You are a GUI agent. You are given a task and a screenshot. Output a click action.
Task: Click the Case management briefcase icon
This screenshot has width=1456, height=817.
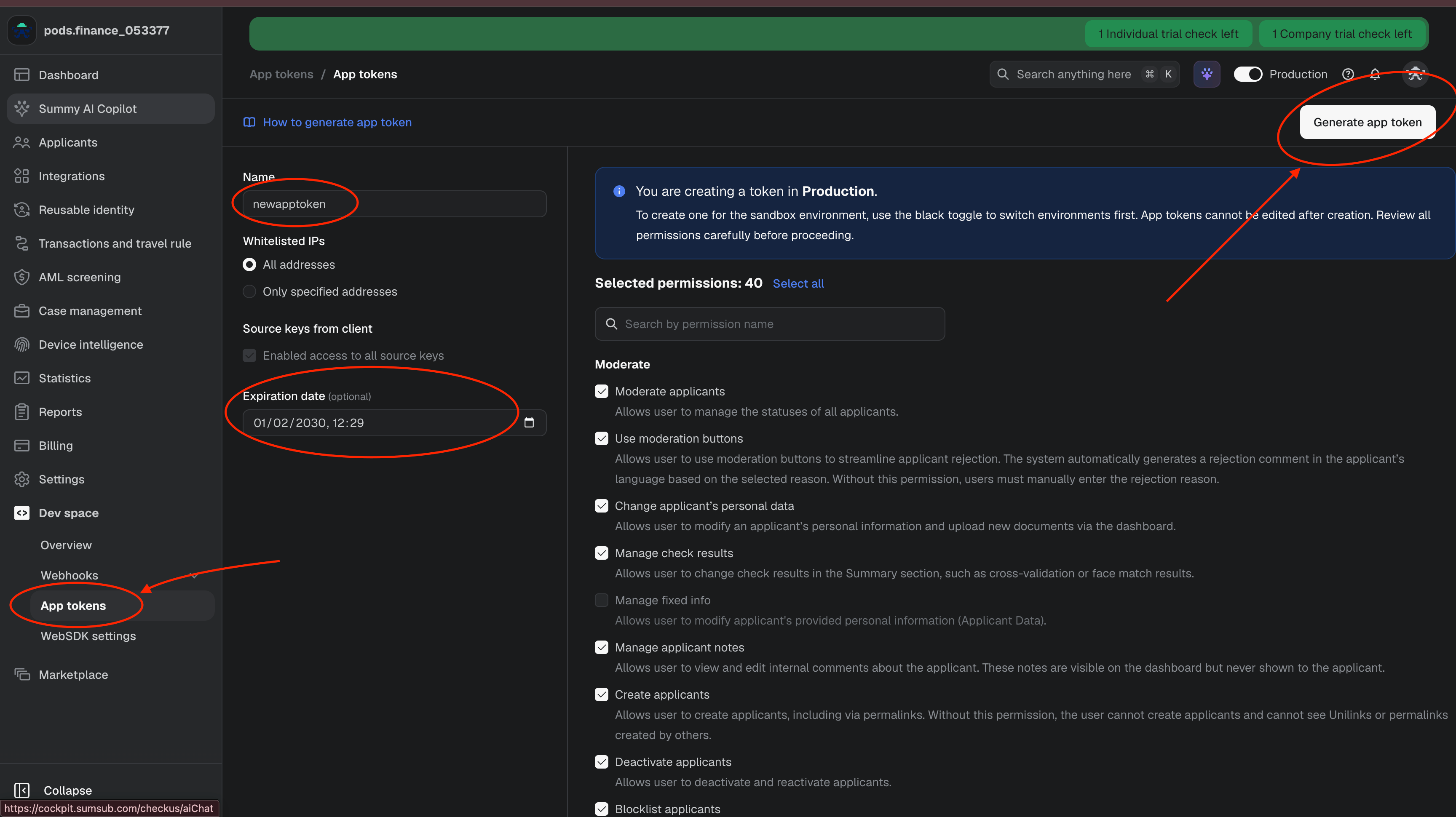[21, 311]
